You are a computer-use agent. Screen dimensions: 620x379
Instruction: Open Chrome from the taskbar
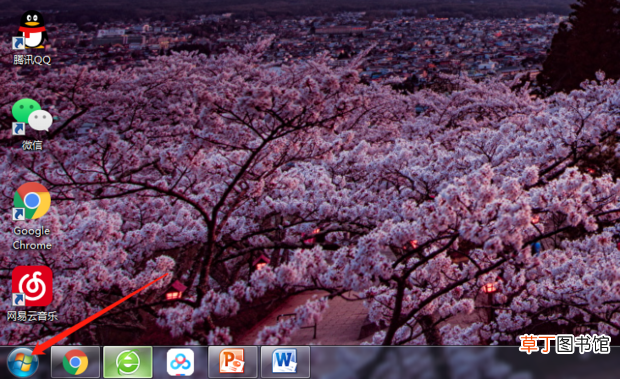point(75,362)
